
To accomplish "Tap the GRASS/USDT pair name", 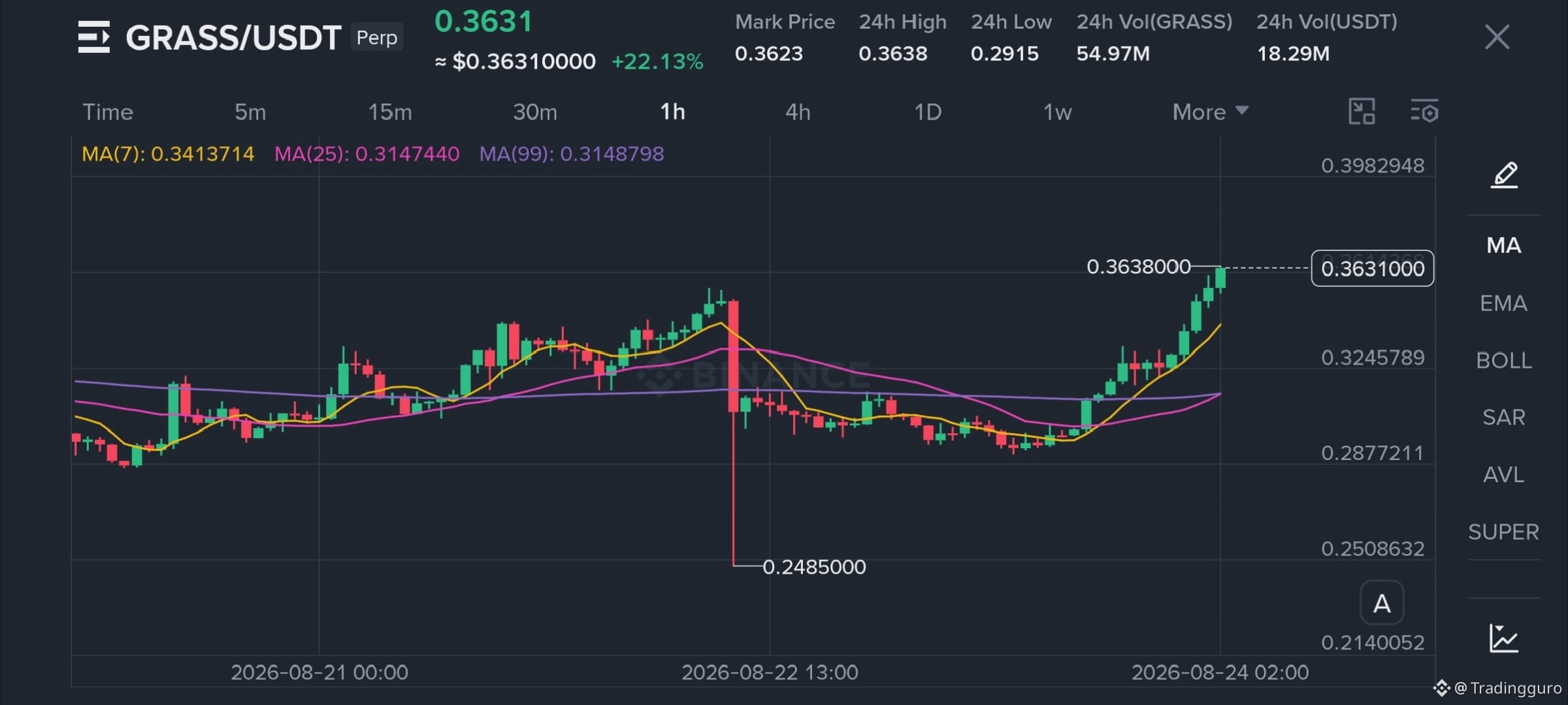I will click(233, 38).
